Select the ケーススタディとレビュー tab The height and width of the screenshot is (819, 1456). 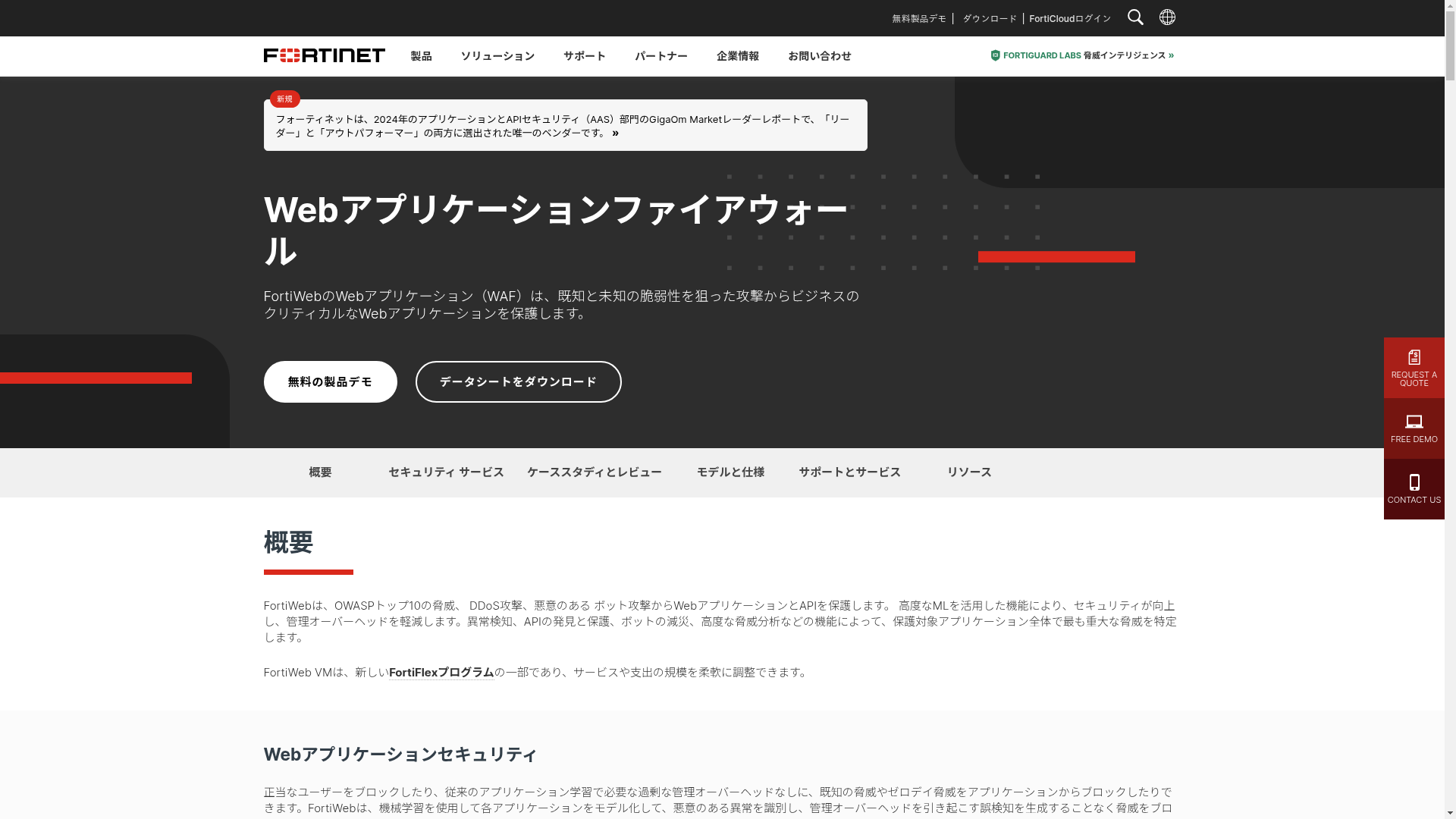[x=595, y=472]
